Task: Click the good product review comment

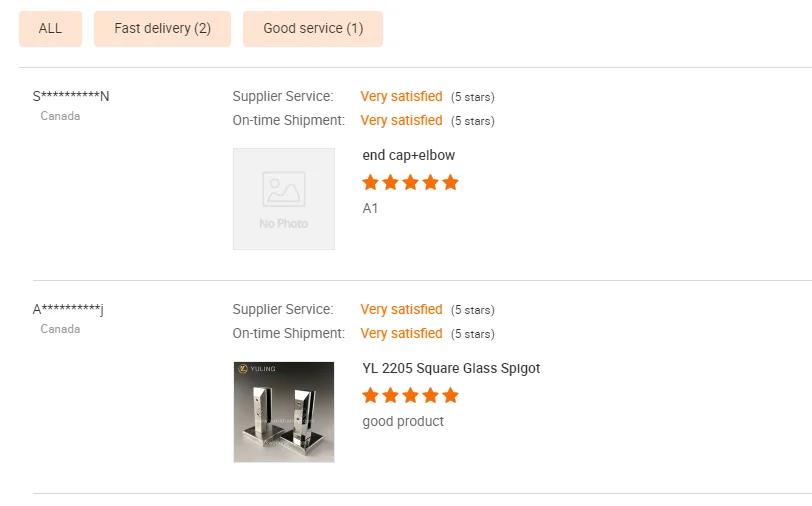Action: 403,421
